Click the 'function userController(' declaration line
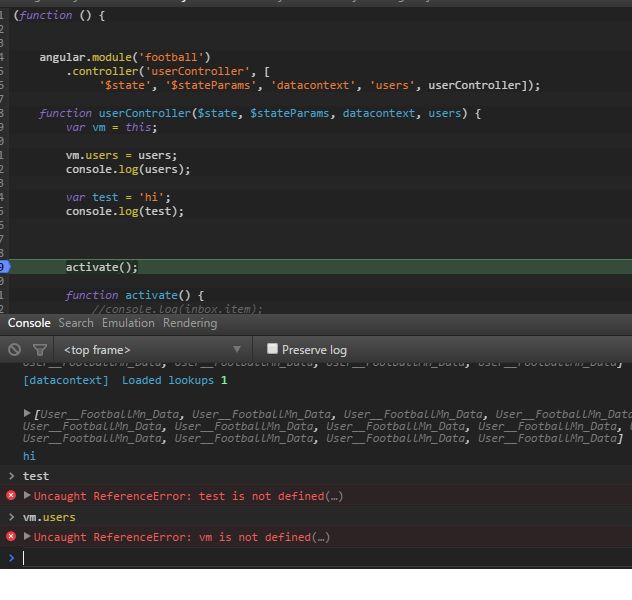632x600 pixels. pos(260,113)
